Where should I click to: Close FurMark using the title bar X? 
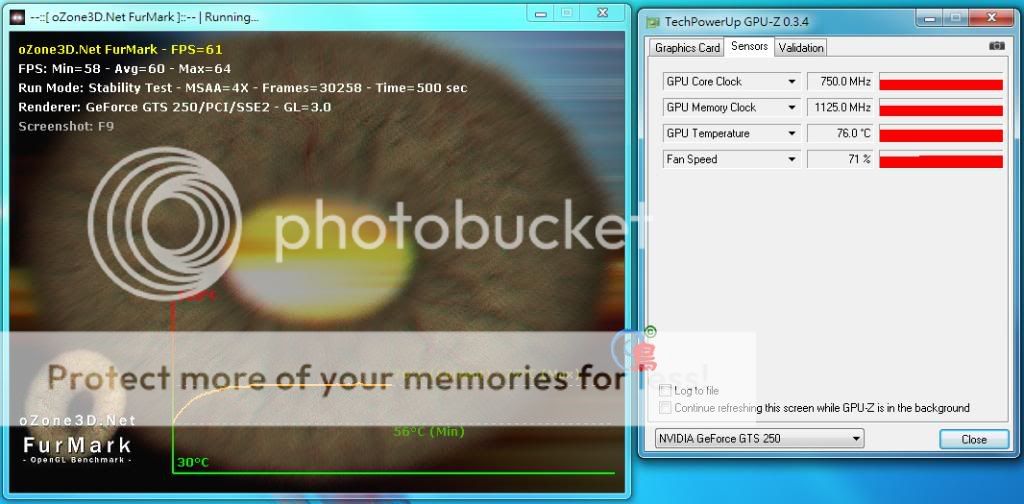click(603, 13)
